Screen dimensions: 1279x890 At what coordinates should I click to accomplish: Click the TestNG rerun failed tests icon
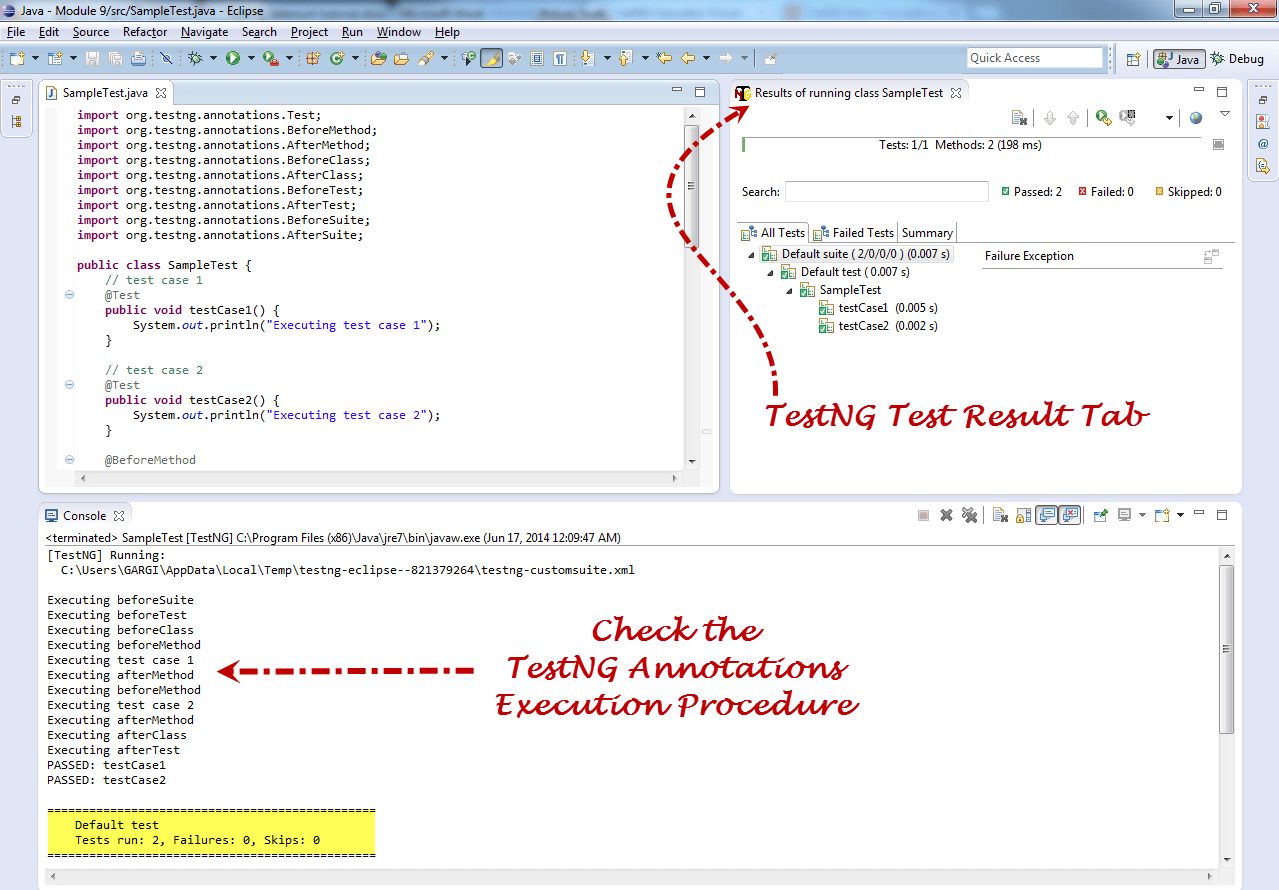click(x=1128, y=118)
